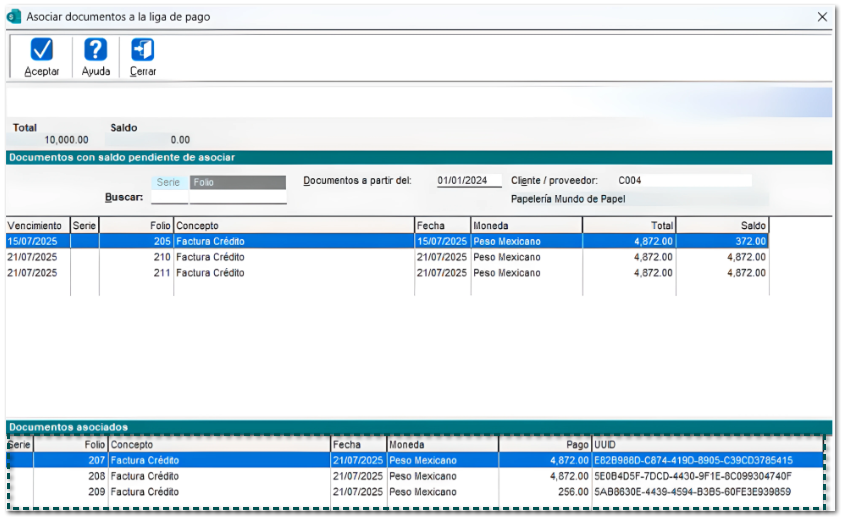
Task: Select the Serie search option
Action: [169, 183]
